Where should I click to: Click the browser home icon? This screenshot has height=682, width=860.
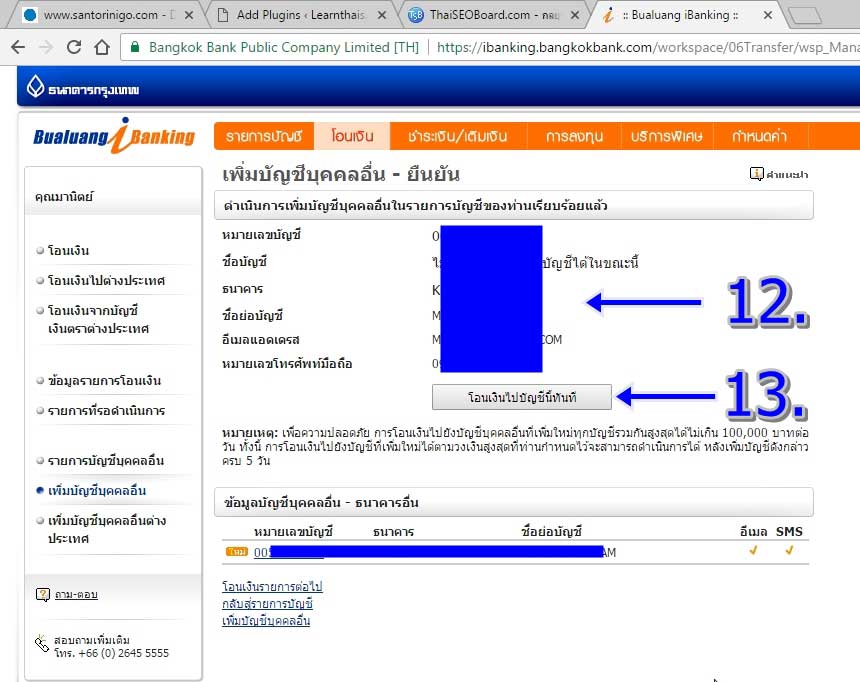coord(101,47)
